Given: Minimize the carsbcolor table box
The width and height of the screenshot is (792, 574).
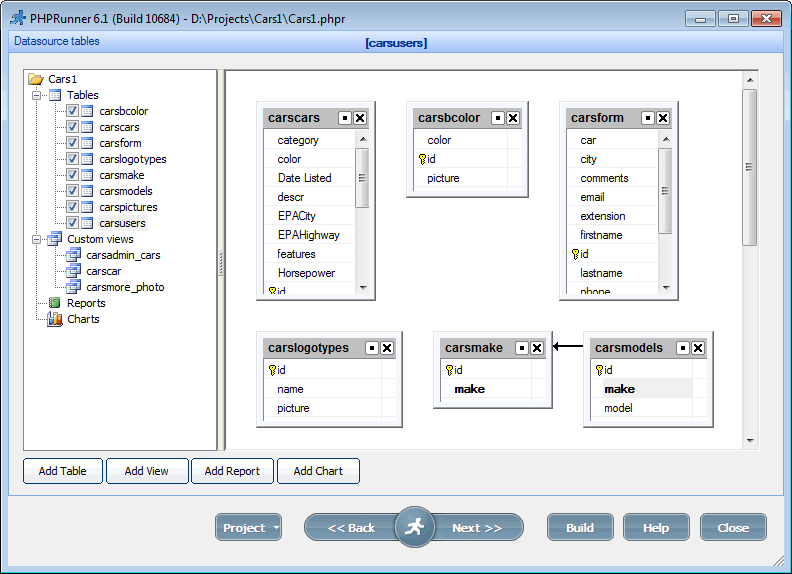Looking at the screenshot, I should [498, 118].
